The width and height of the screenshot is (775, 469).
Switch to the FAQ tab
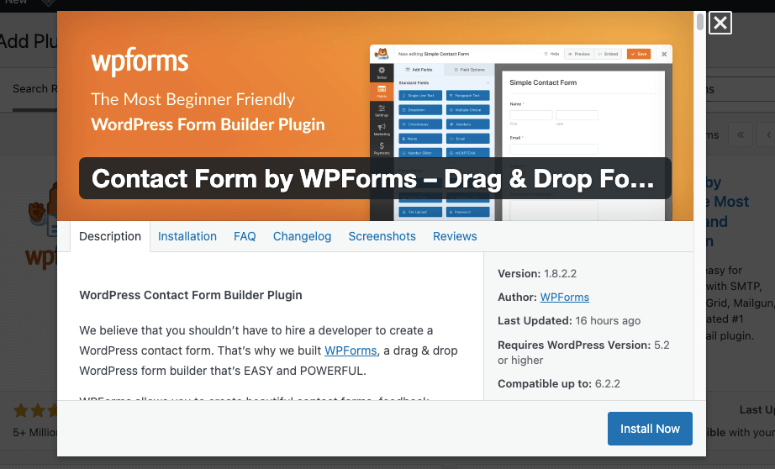(x=245, y=236)
